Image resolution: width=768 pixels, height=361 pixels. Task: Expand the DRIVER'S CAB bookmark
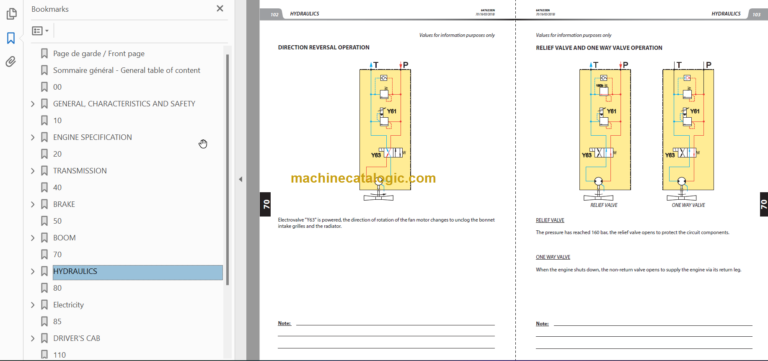point(33,338)
